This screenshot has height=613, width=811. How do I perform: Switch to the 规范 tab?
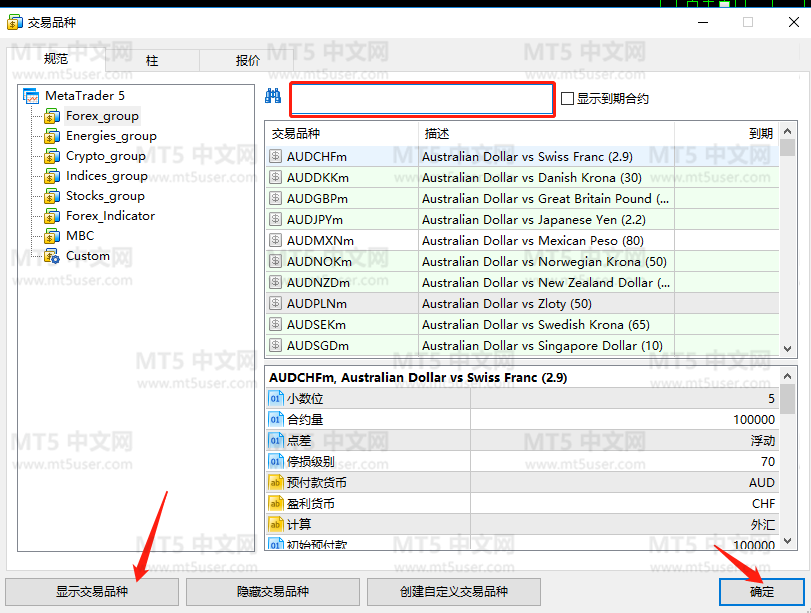(x=56, y=59)
